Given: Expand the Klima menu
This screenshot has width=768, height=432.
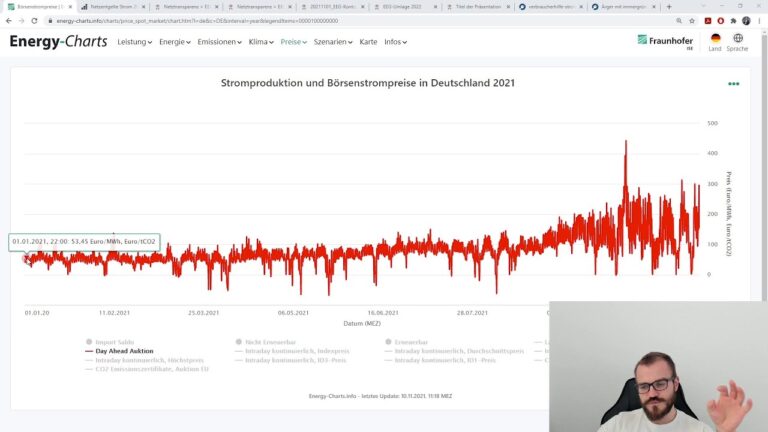Looking at the screenshot, I should coord(261,42).
